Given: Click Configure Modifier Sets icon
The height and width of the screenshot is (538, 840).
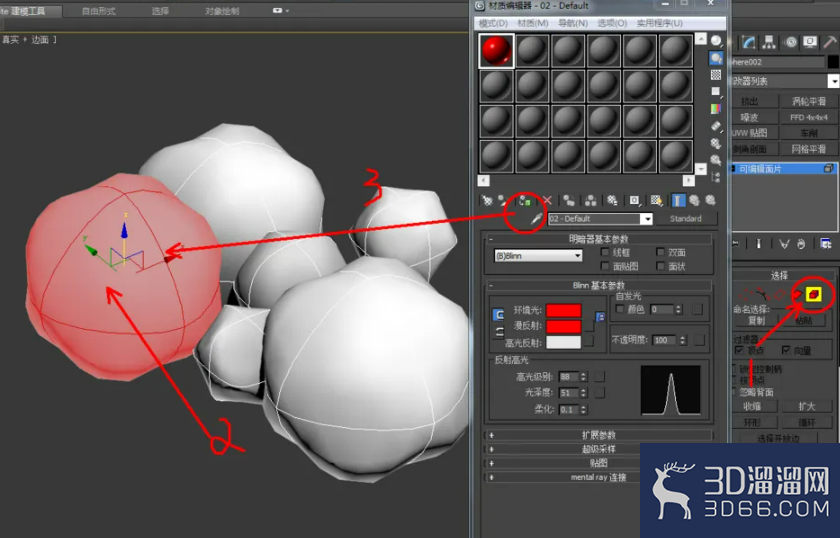Looking at the screenshot, I should (826, 244).
